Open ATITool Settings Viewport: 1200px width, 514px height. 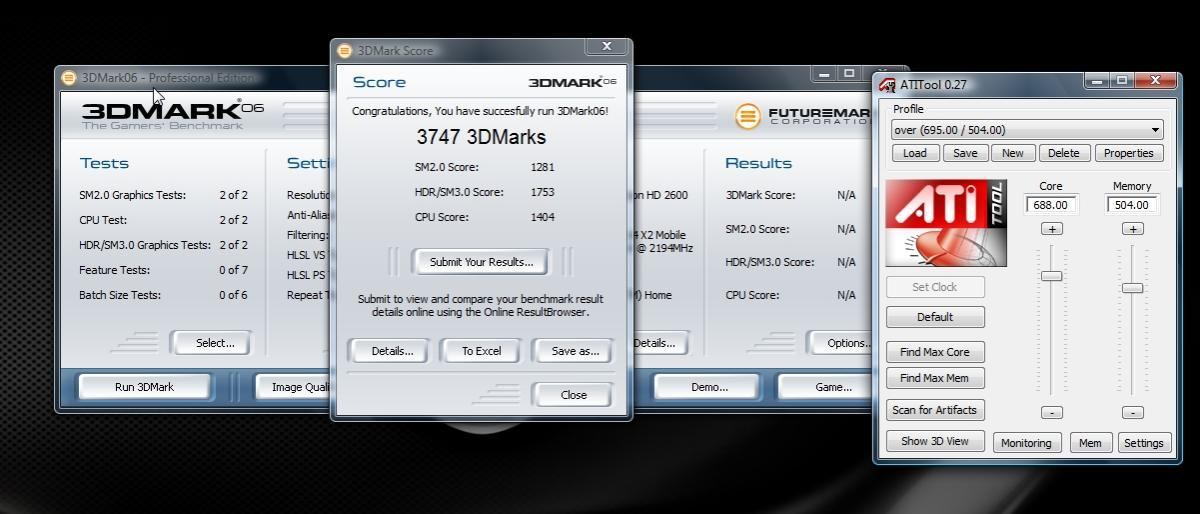point(1143,443)
